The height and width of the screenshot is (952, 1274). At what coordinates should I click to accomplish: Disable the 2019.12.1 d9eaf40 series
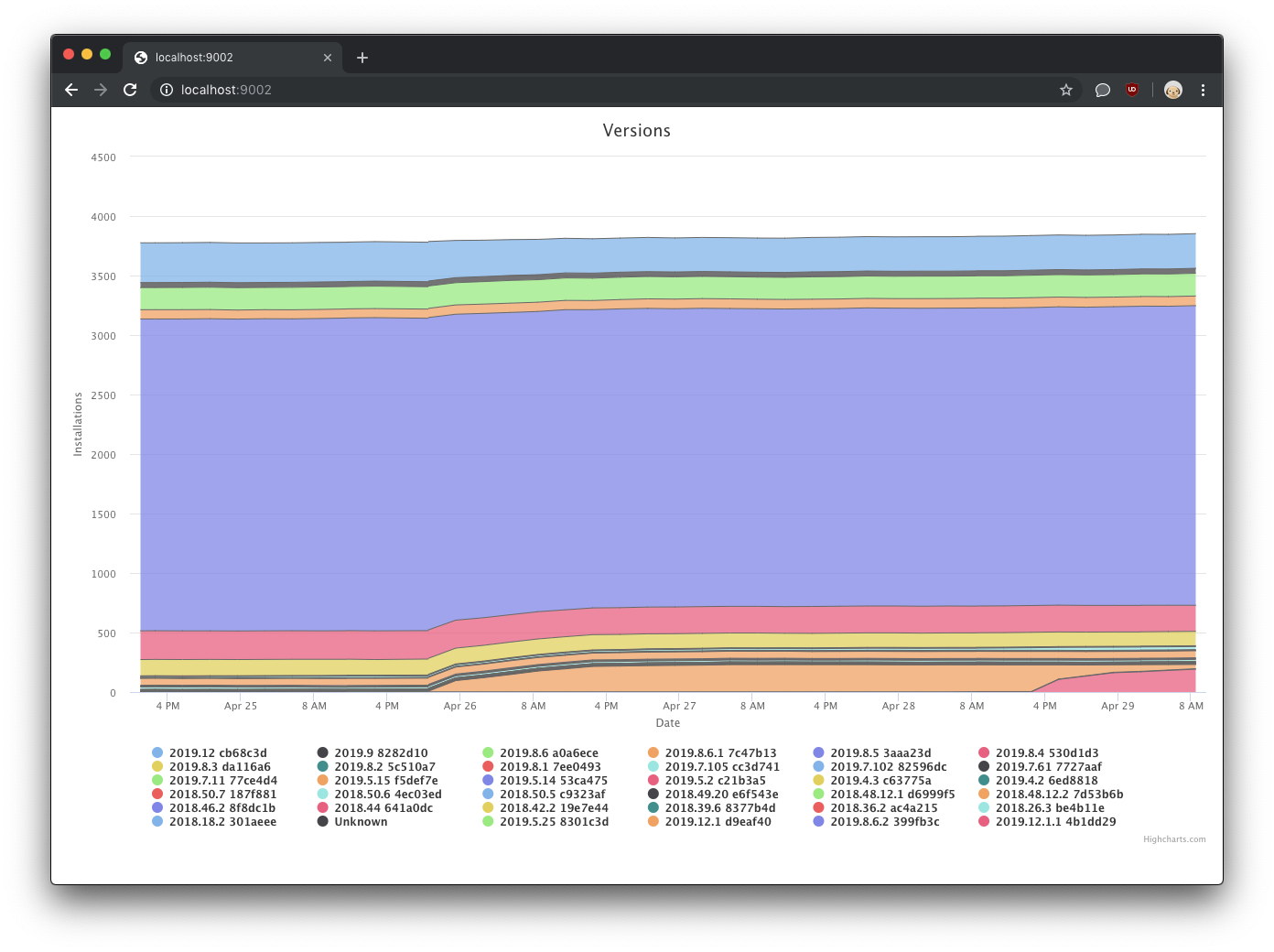point(710,822)
